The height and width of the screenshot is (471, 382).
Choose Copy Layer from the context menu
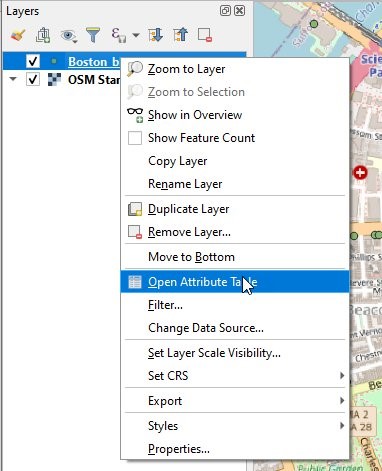[235, 161]
